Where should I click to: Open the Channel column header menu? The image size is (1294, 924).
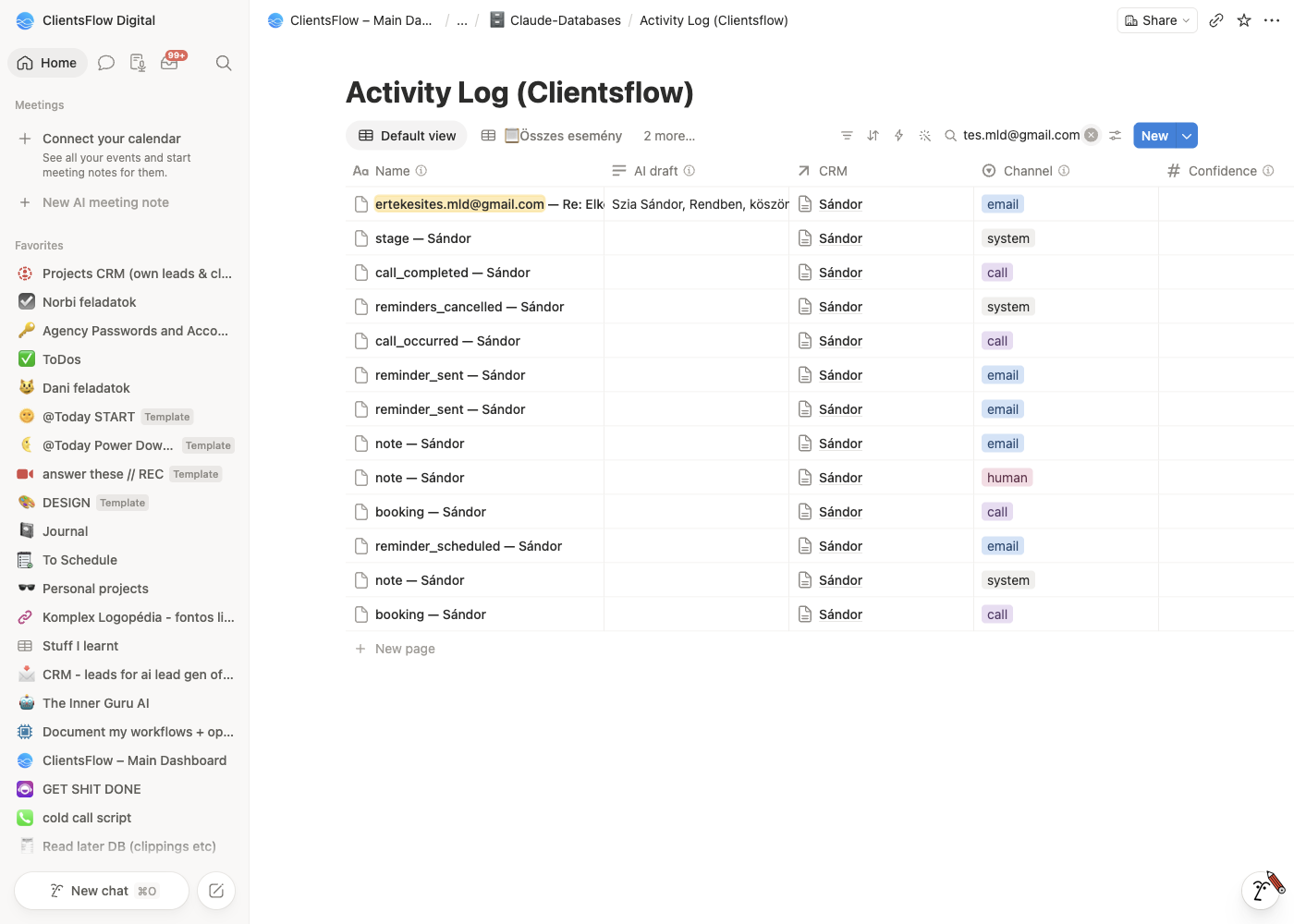click(x=1026, y=171)
